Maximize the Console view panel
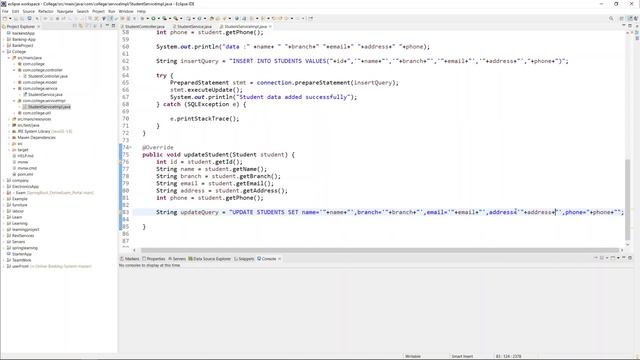Screen dimensions: 640x360 [x=630, y=258]
